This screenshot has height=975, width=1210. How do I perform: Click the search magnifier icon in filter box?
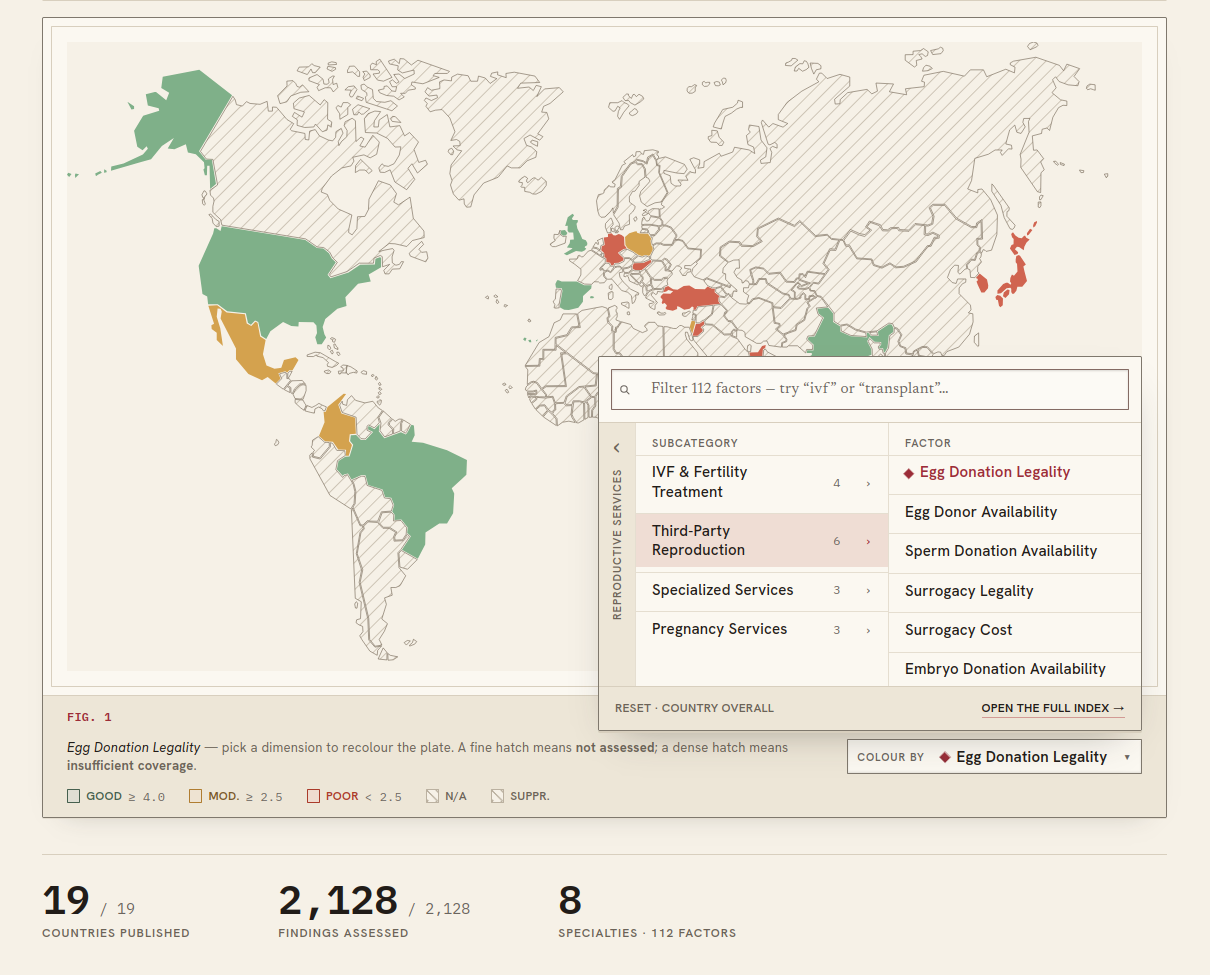(x=625, y=390)
